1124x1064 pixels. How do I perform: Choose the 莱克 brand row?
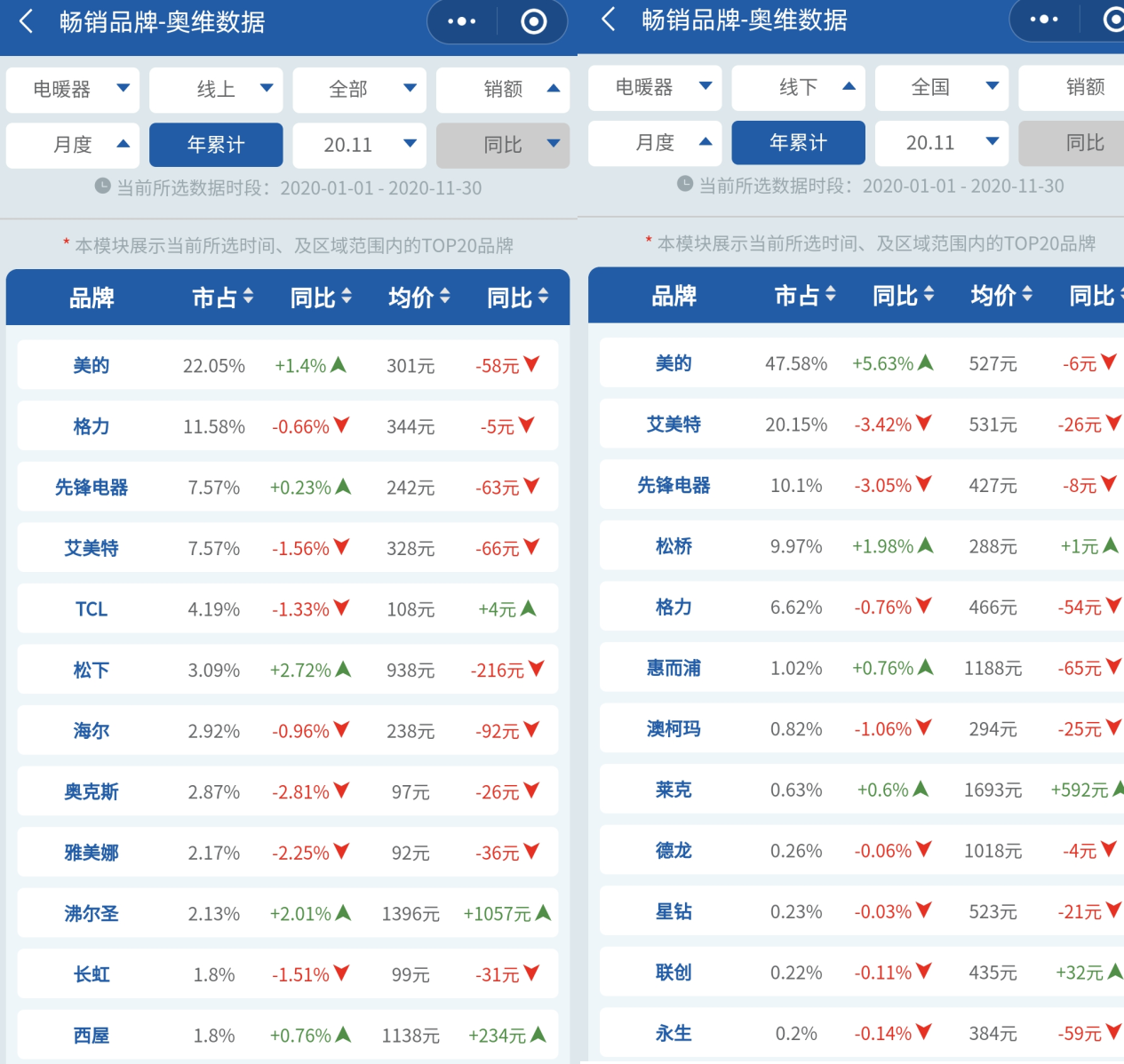point(862,790)
